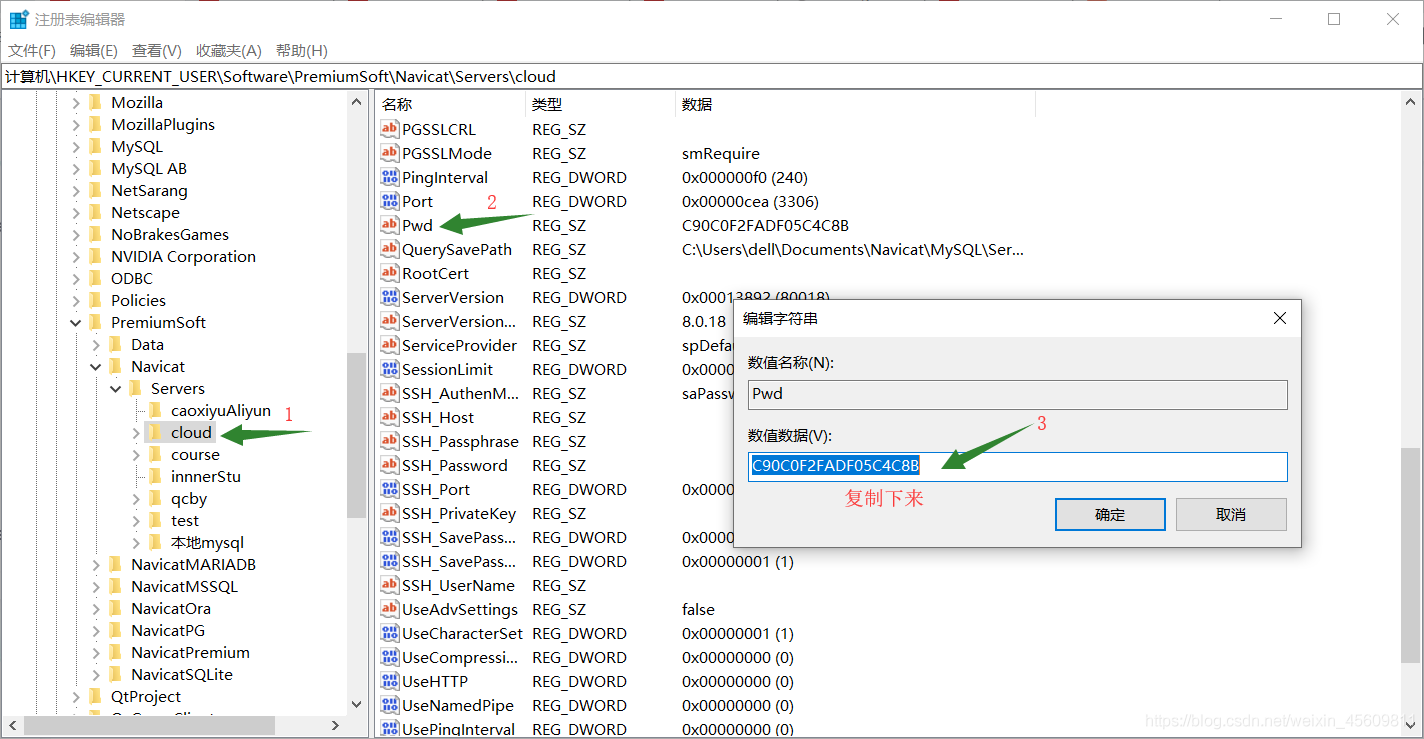
Task: Click the SSH_PrivateKey string value icon
Action: tap(390, 513)
